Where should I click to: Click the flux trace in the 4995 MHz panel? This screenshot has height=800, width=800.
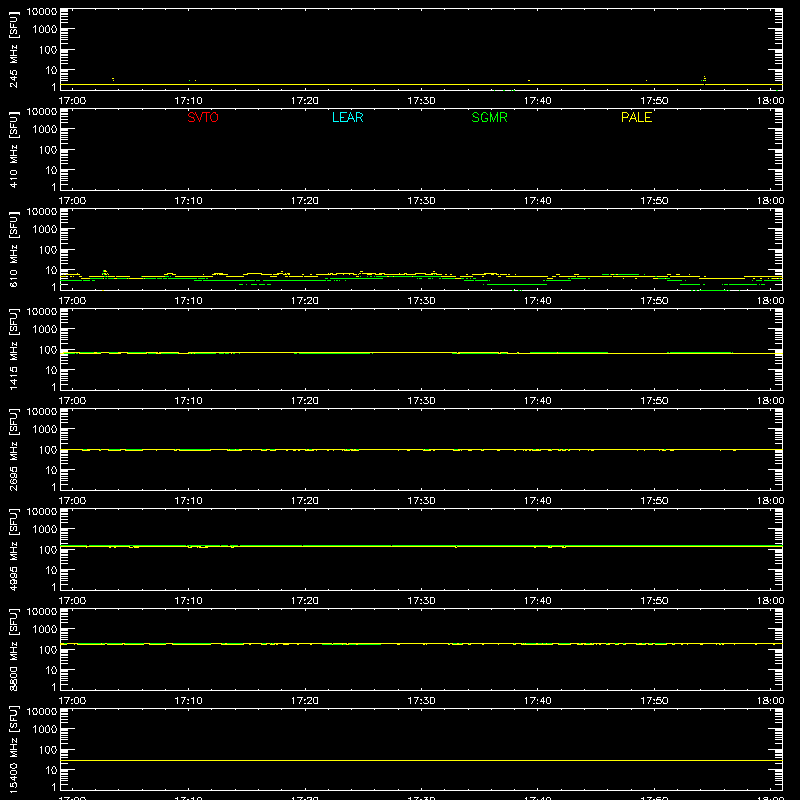[421, 546]
